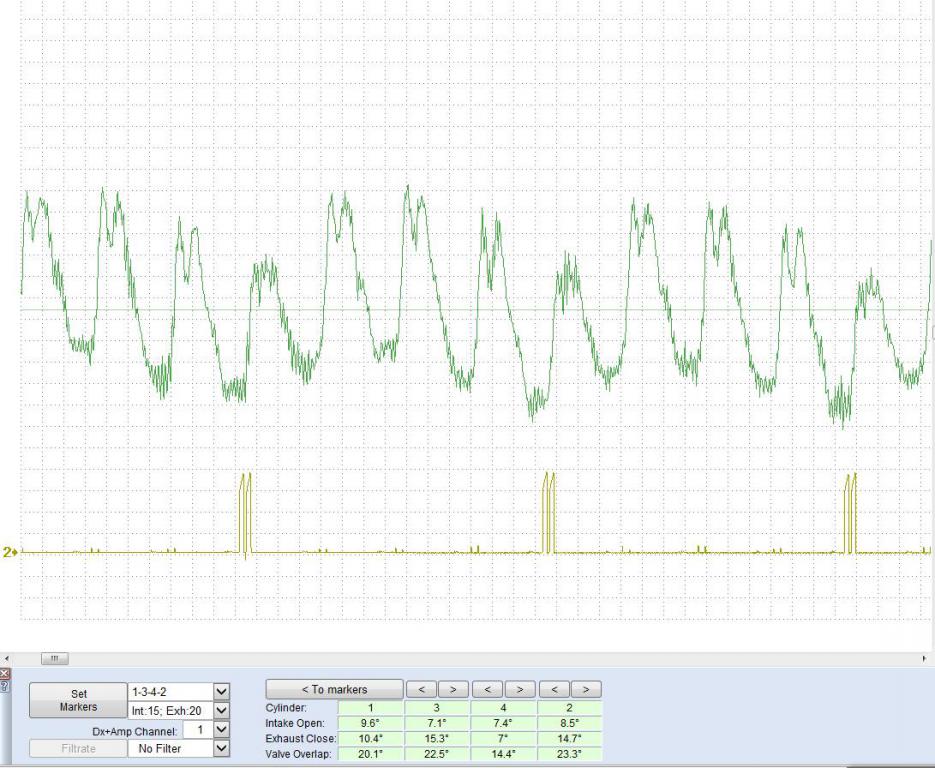Click the '< To markers' button

(x=334, y=689)
